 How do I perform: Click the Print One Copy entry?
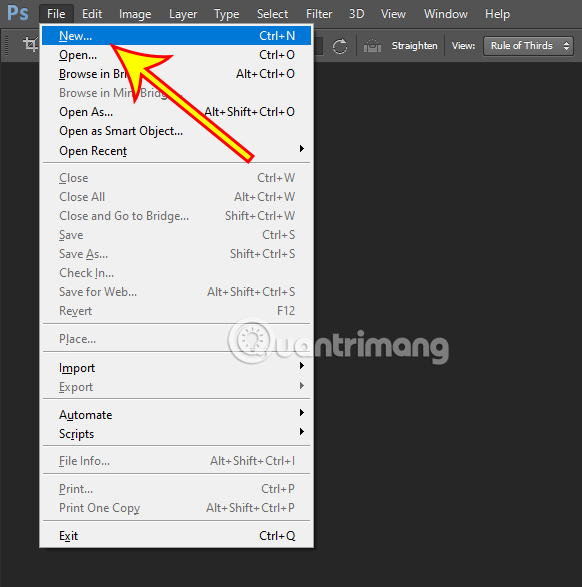176,508
